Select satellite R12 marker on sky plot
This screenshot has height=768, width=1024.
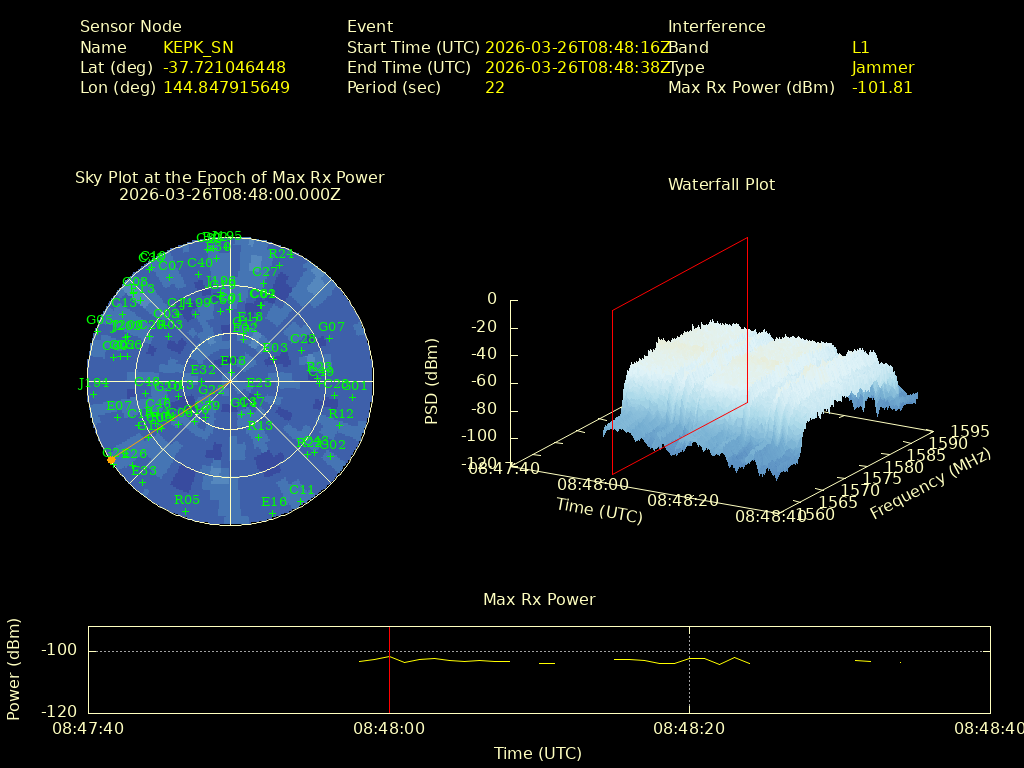tap(341, 426)
